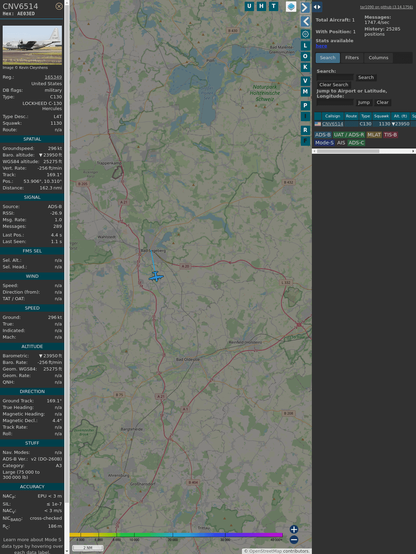Sort table by Alt. (ft) column header
The height and width of the screenshot is (554, 416).
(x=401, y=116)
